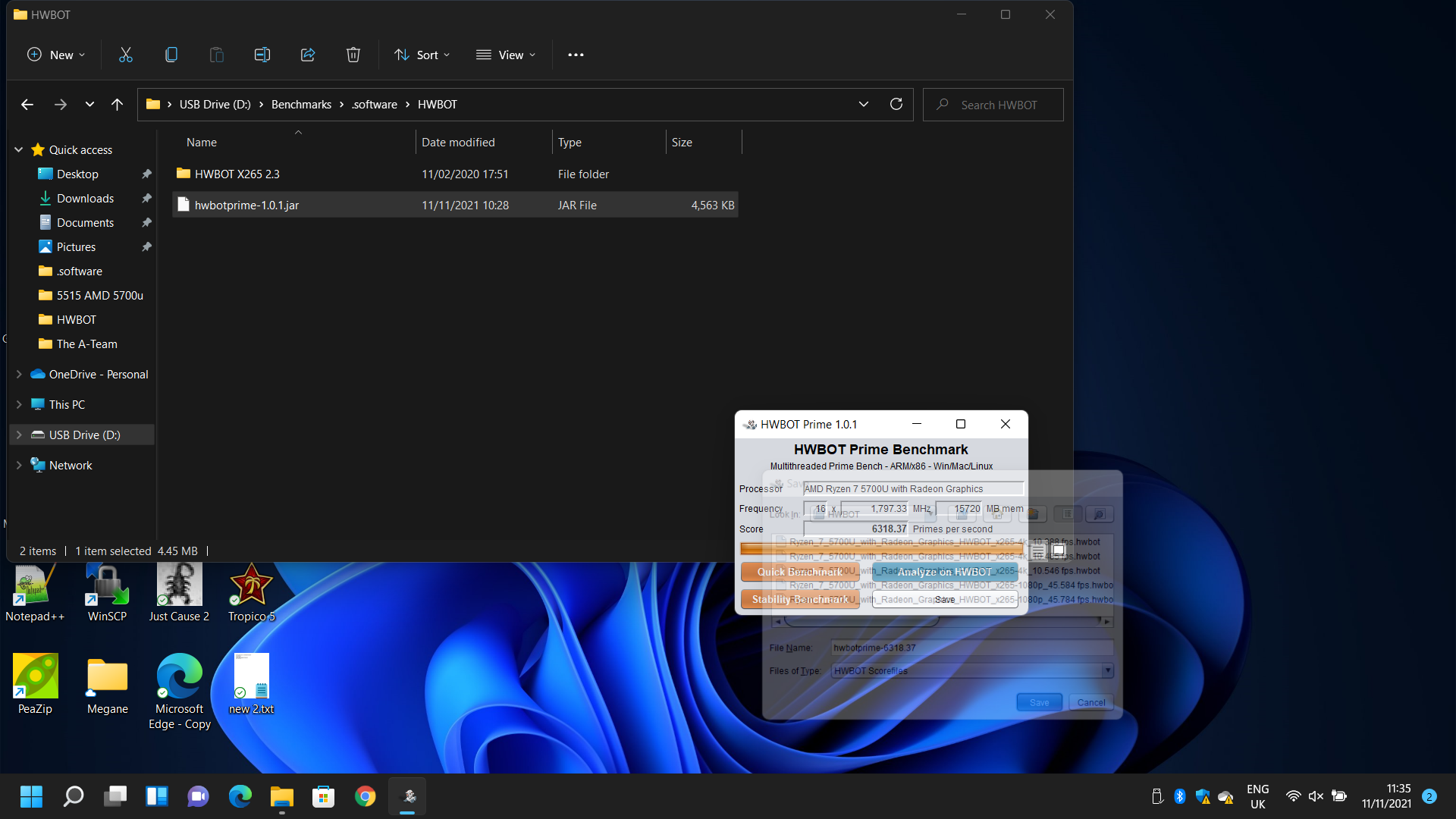Click the Delete trash icon in toolbar
Screen dimensions: 1456x819
tap(353, 55)
